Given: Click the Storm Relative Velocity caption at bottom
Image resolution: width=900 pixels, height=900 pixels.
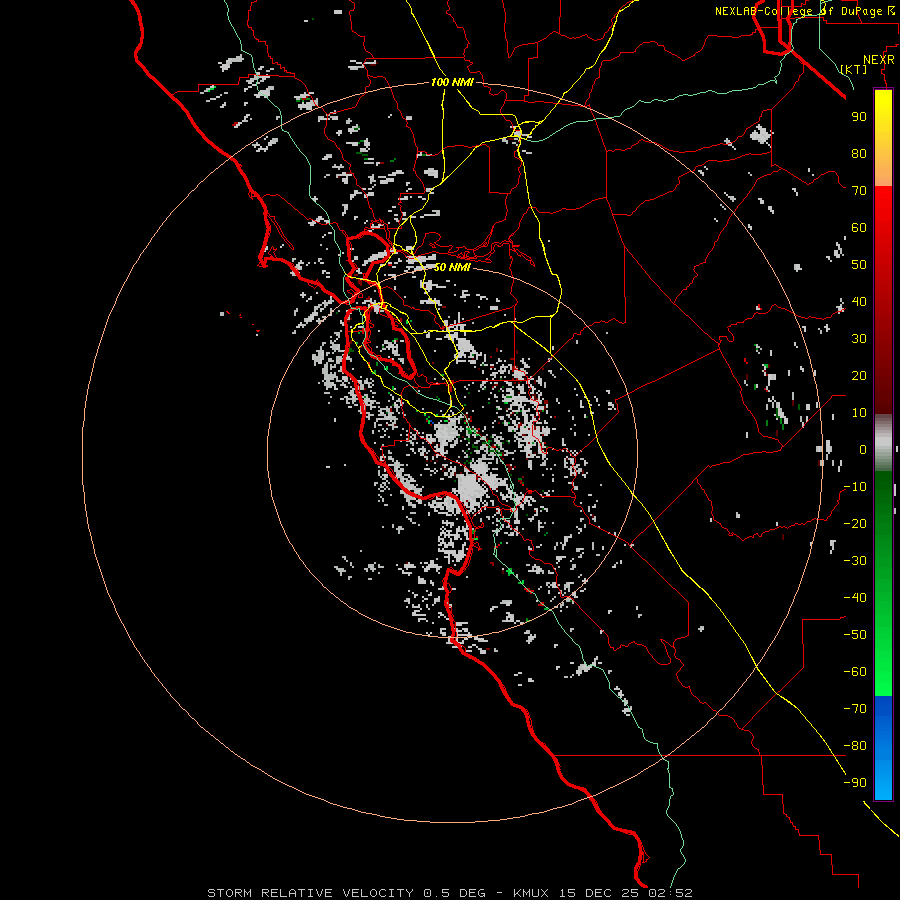Looking at the screenshot, I should [x=450, y=893].
